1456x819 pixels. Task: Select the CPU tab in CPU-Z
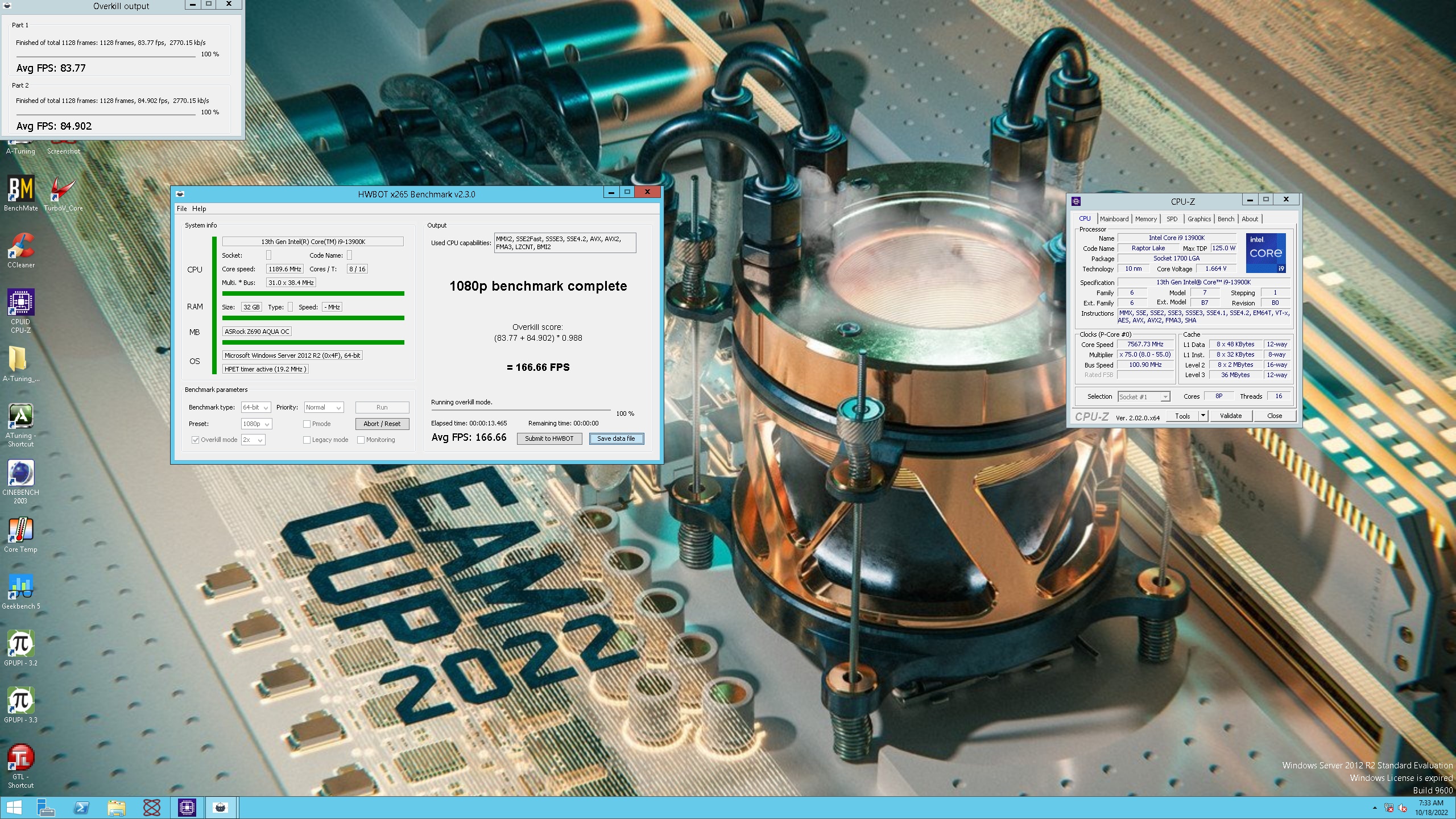click(1085, 218)
